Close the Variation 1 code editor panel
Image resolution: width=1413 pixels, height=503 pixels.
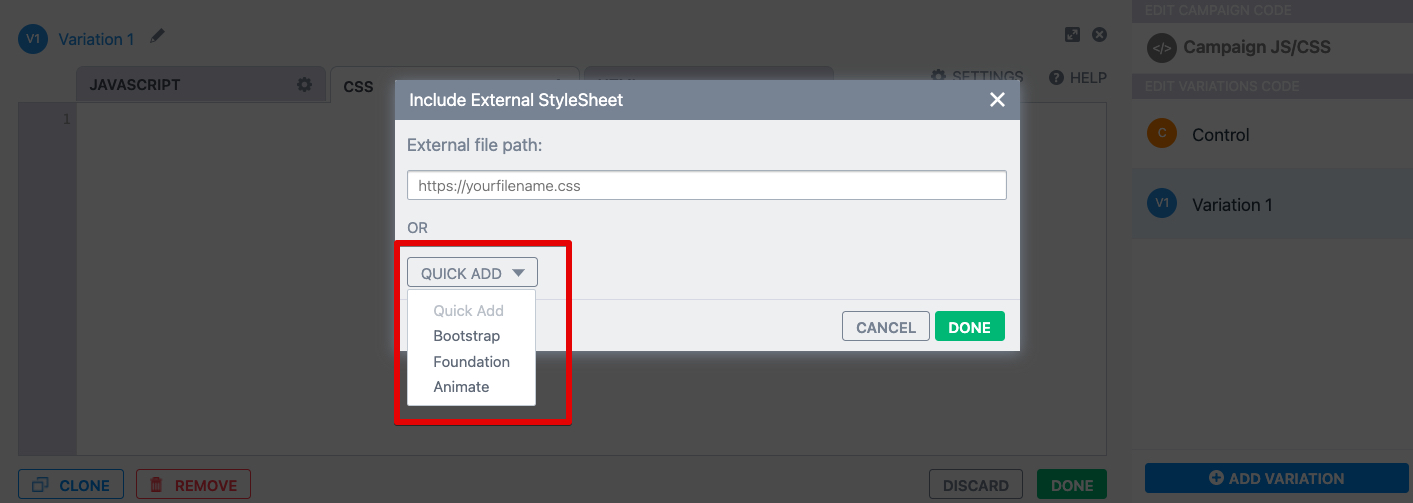coord(1099,35)
